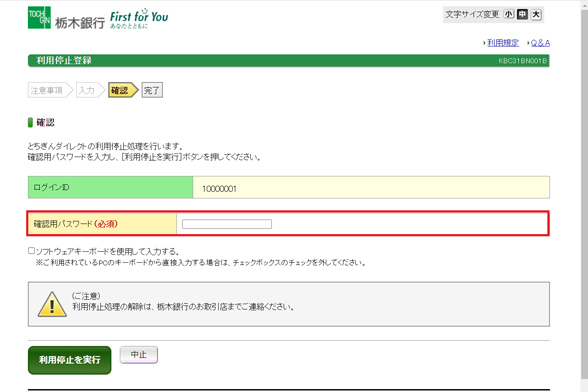Set font size to 小 (small)

point(508,14)
